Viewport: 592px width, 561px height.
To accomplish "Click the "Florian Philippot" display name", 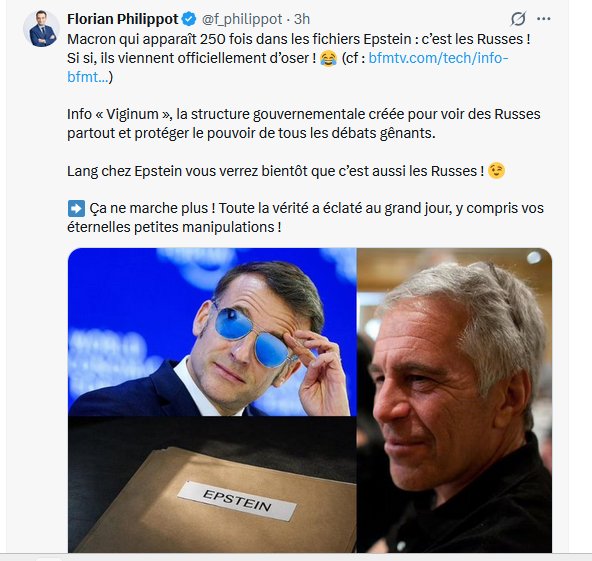I will pos(122,19).
